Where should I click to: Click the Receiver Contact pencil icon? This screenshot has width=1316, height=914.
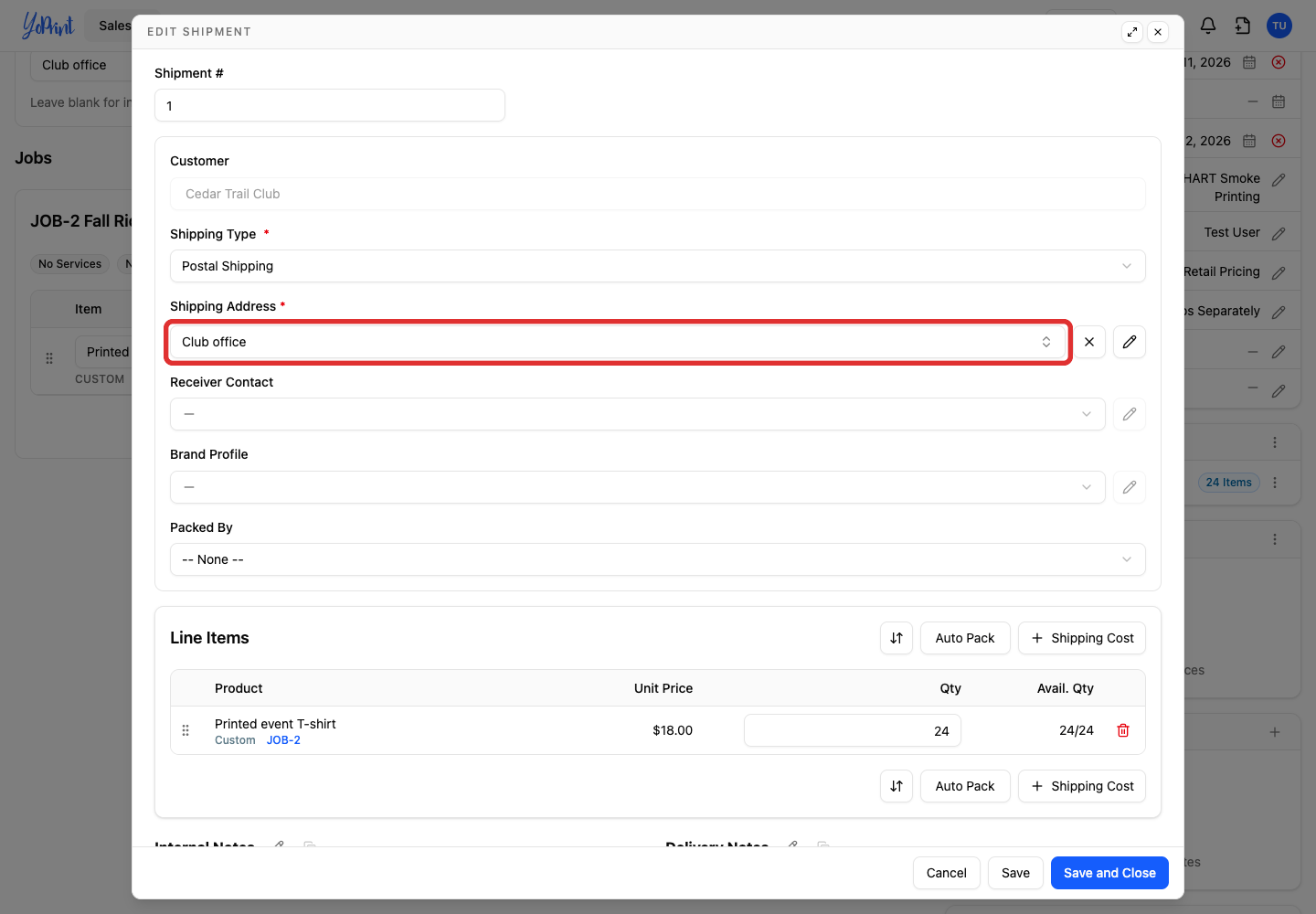click(1130, 414)
